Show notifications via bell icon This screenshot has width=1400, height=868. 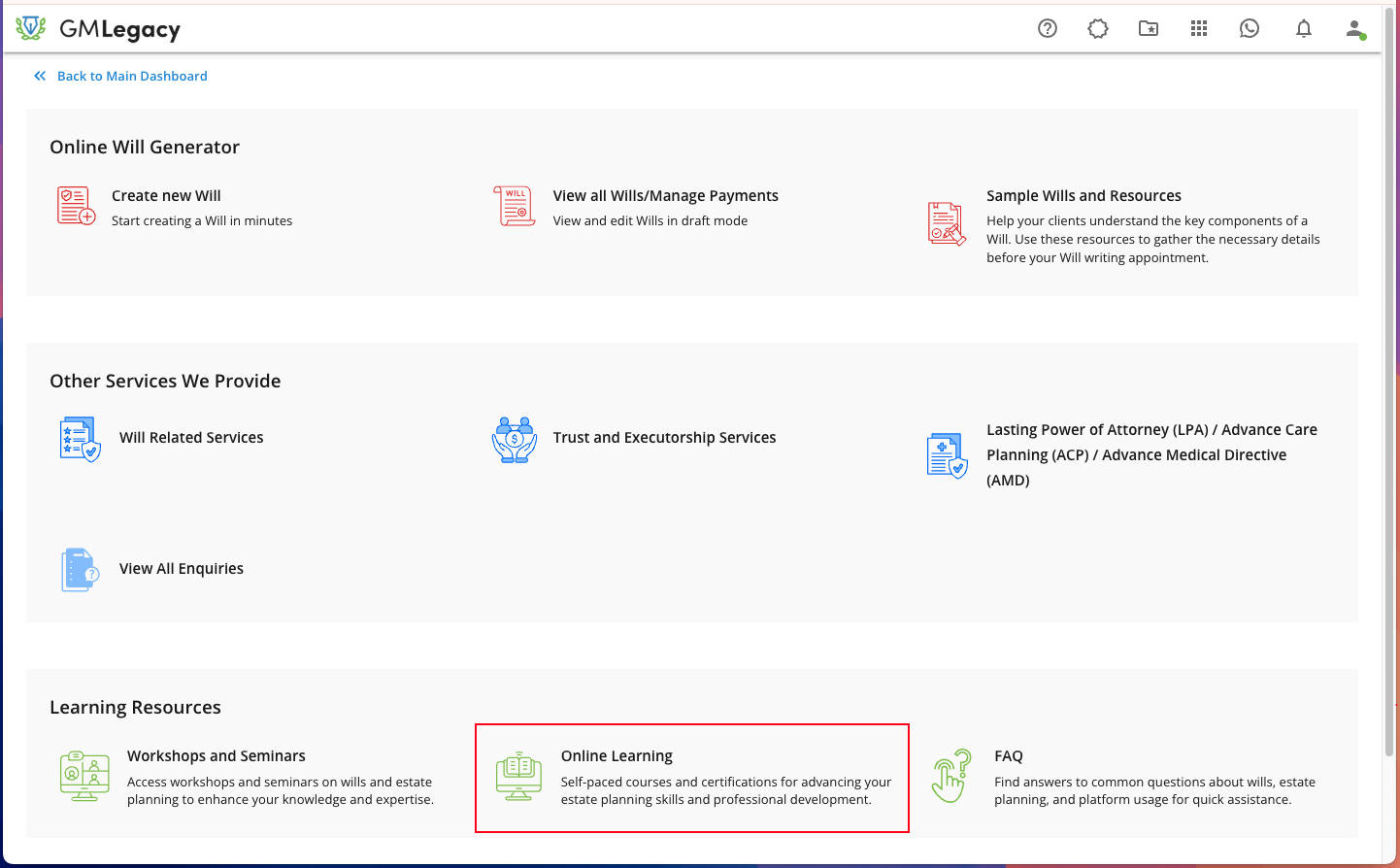point(1304,28)
